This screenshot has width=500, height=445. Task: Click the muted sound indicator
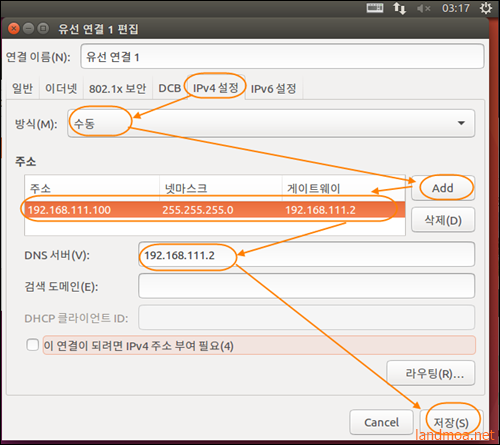pyautogui.click(x=423, y=8)
